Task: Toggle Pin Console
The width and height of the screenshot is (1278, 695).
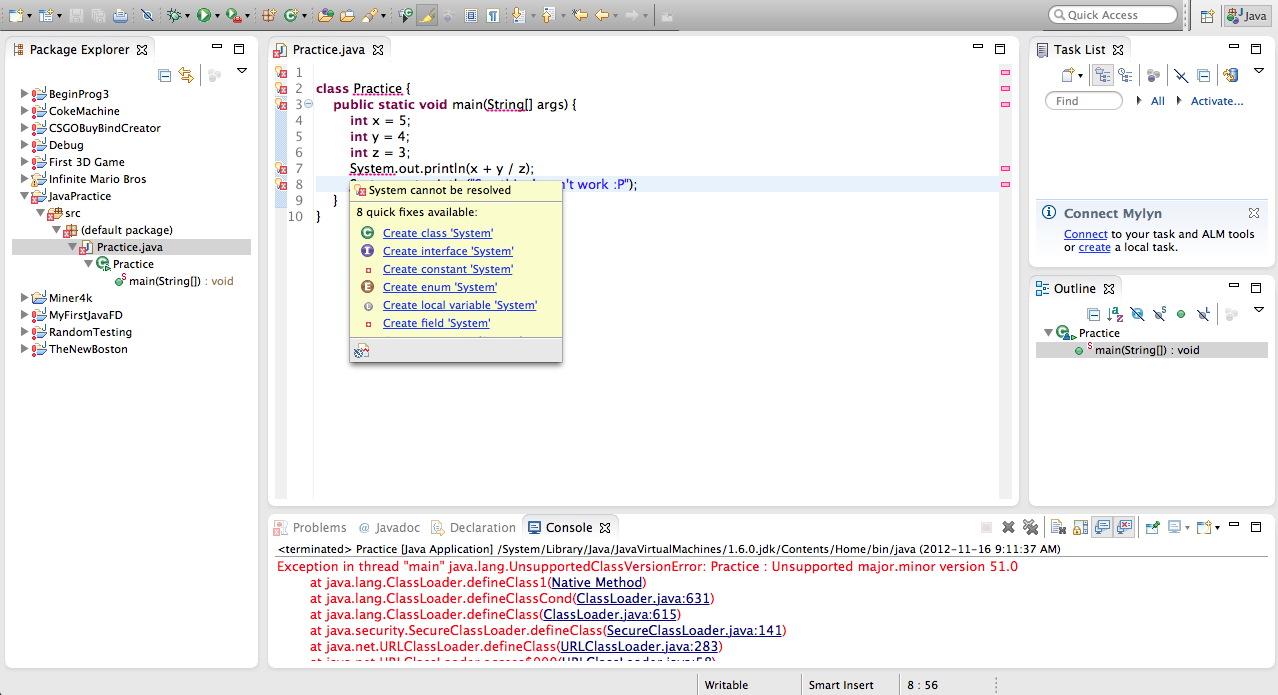Action: tap(1152, 527)
